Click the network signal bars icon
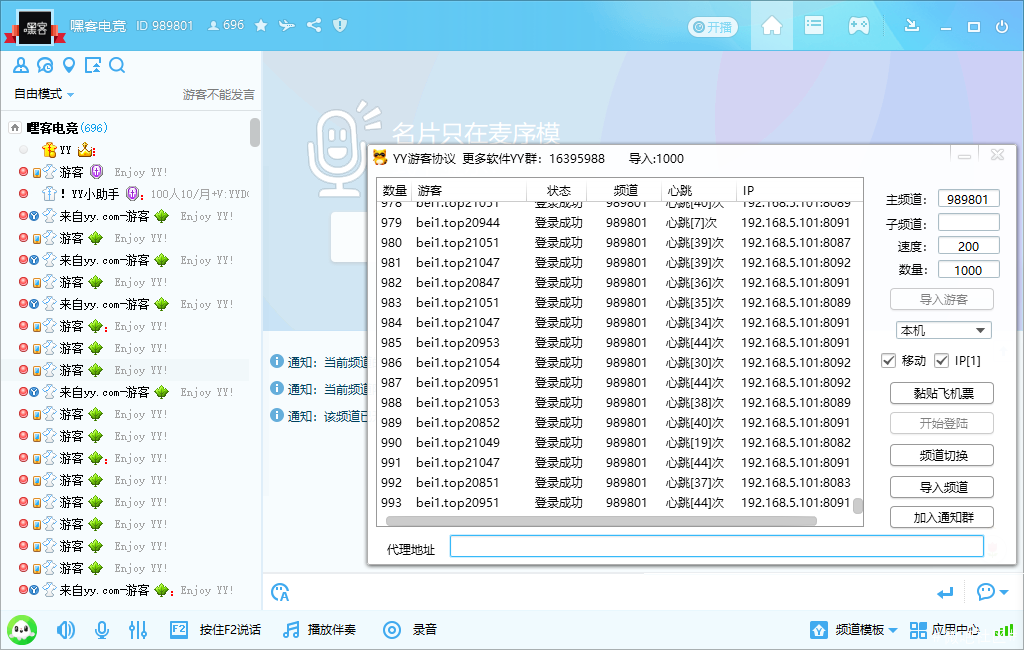 point(1004,630)
